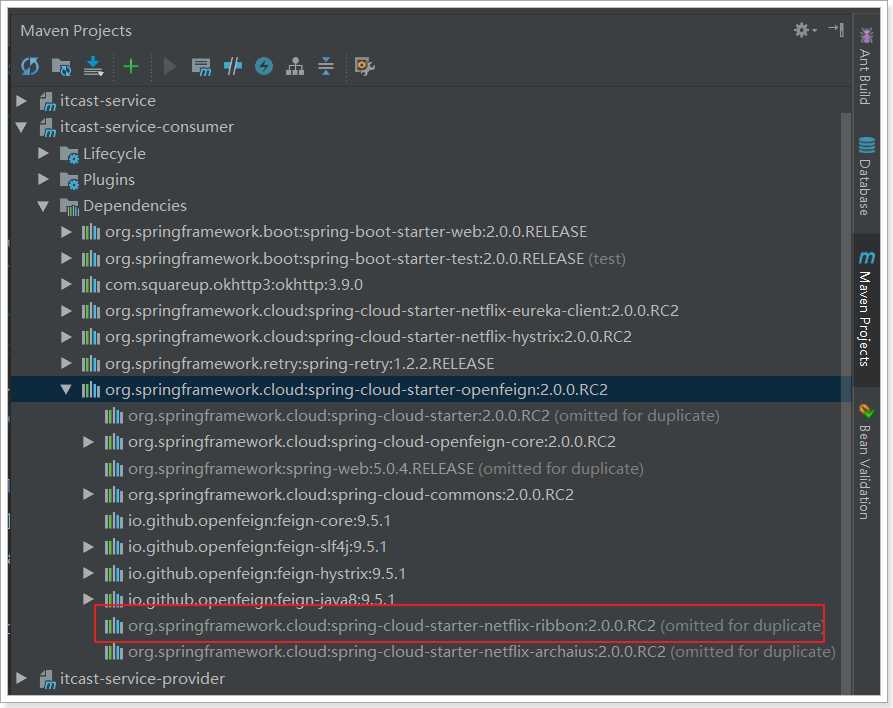Open the Database side tab
The height and width of the screenshot is (708, 893).
pos(865,175)
